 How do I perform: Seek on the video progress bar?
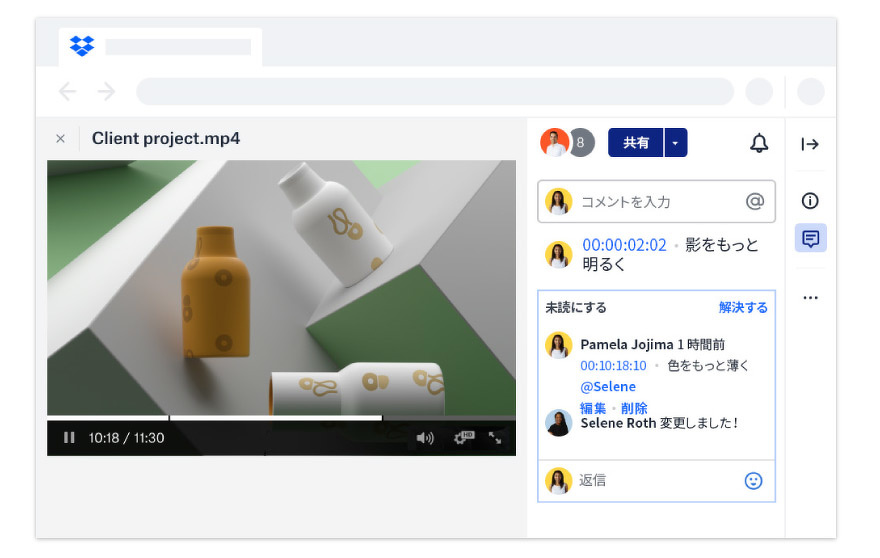tap(281, 418)
